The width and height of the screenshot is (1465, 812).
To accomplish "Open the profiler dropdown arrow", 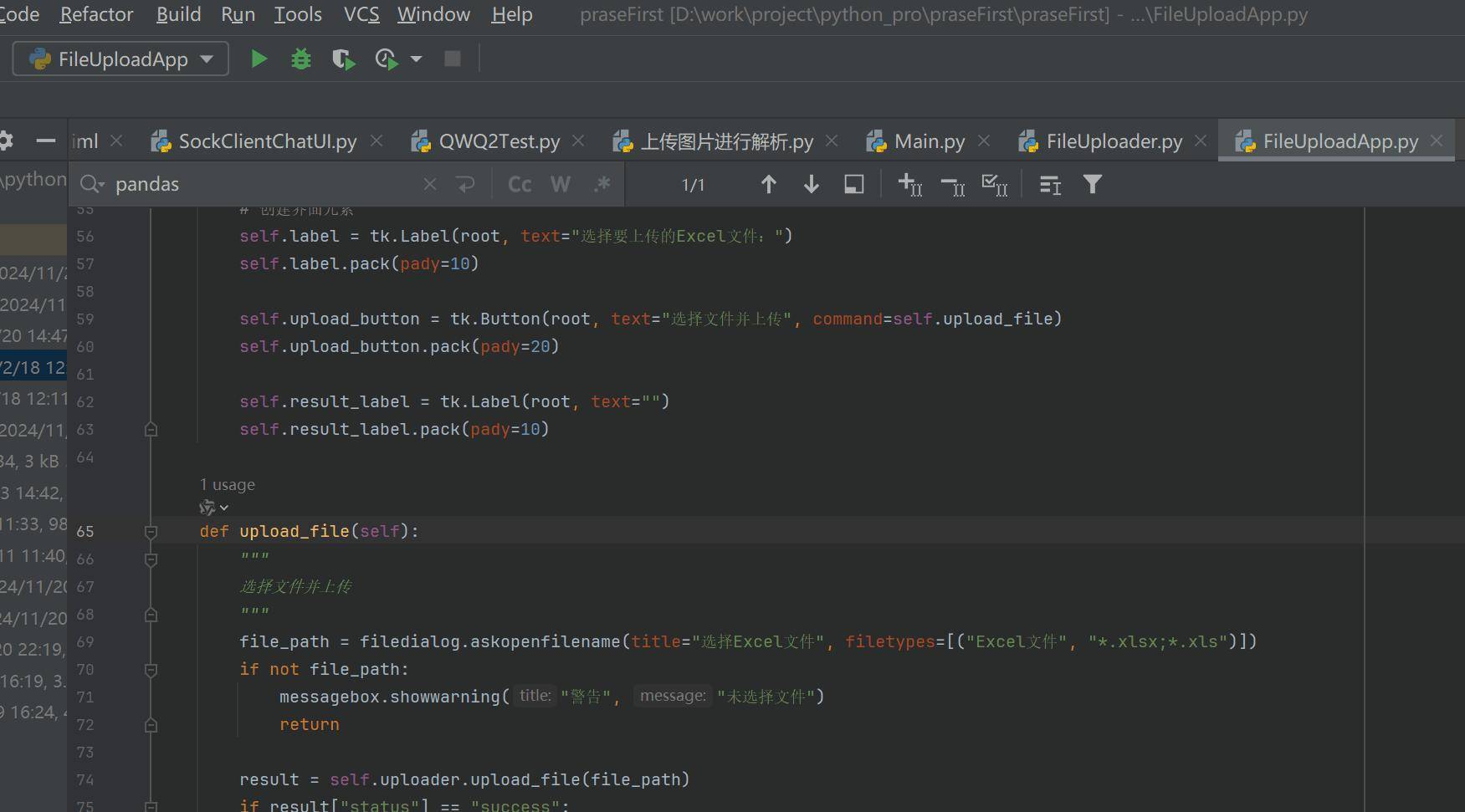I will tap(416, 59).
